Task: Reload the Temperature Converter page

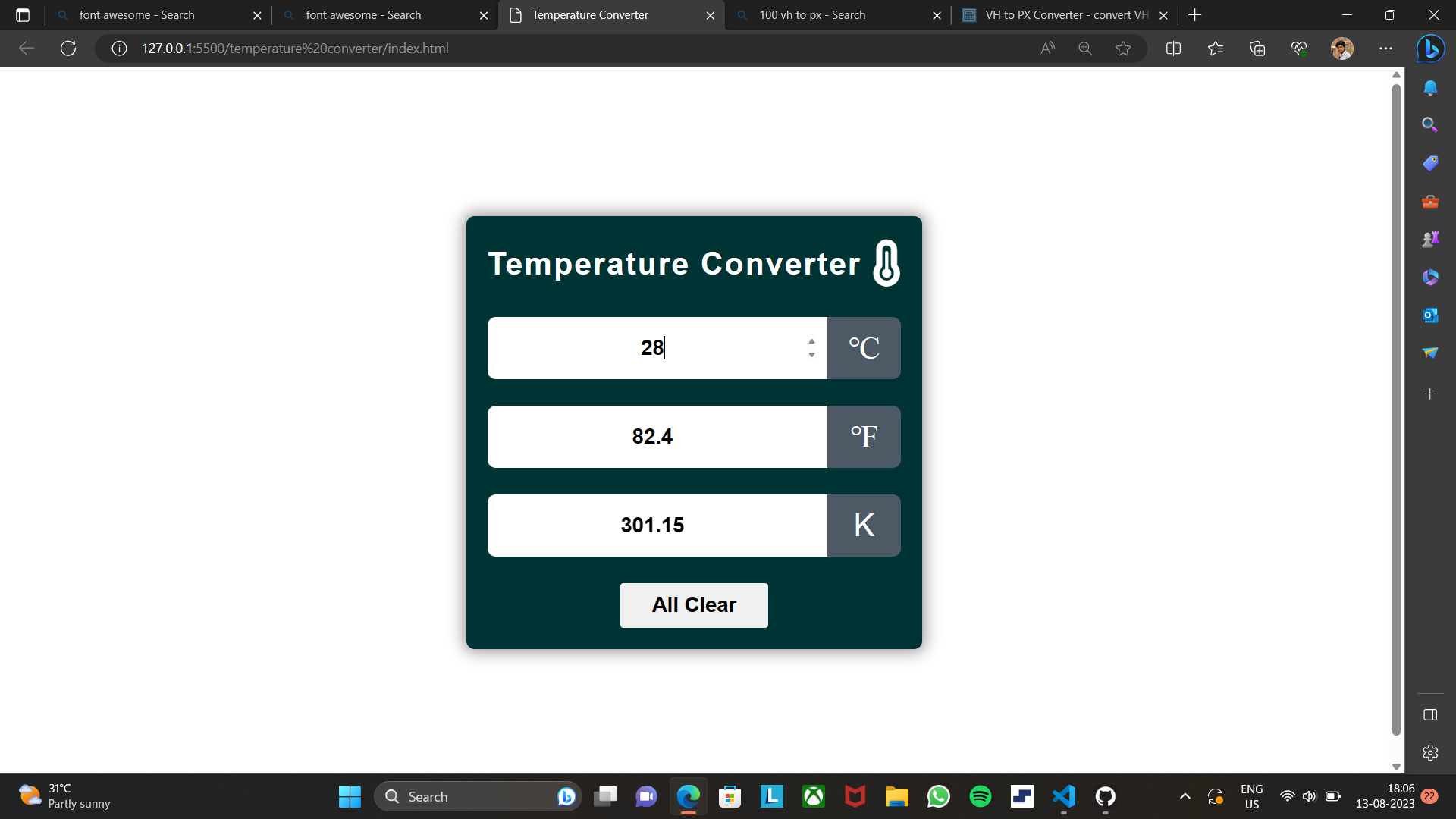Action: (x=68, y=49)
